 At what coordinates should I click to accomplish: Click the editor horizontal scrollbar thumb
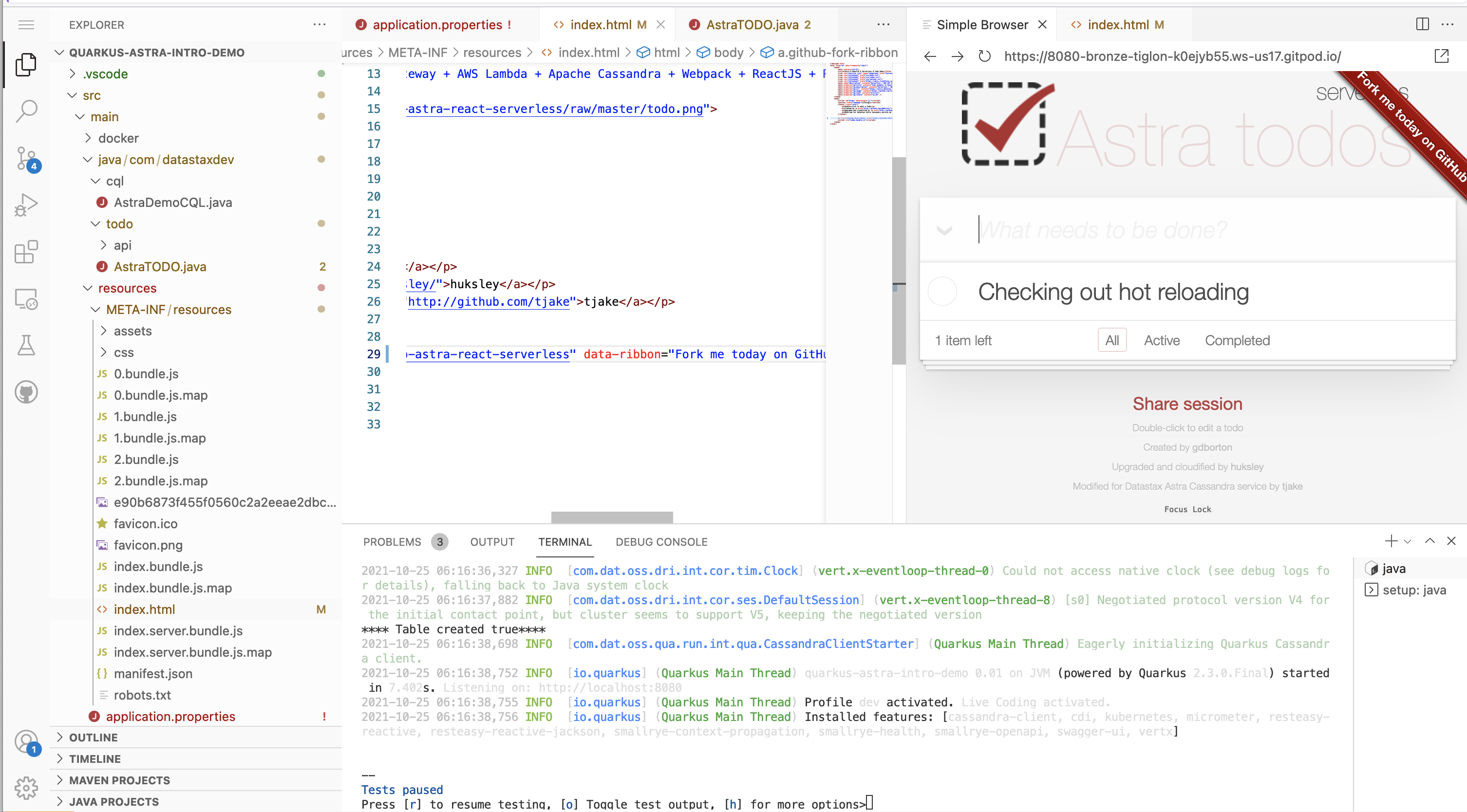point(612,517)
